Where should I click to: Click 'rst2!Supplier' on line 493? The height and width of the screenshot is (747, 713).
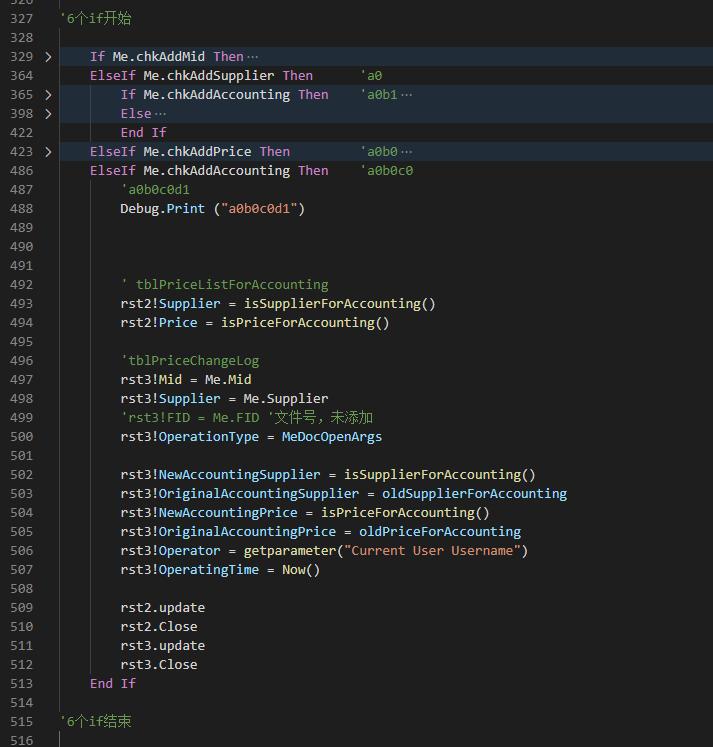click(171, 303)
